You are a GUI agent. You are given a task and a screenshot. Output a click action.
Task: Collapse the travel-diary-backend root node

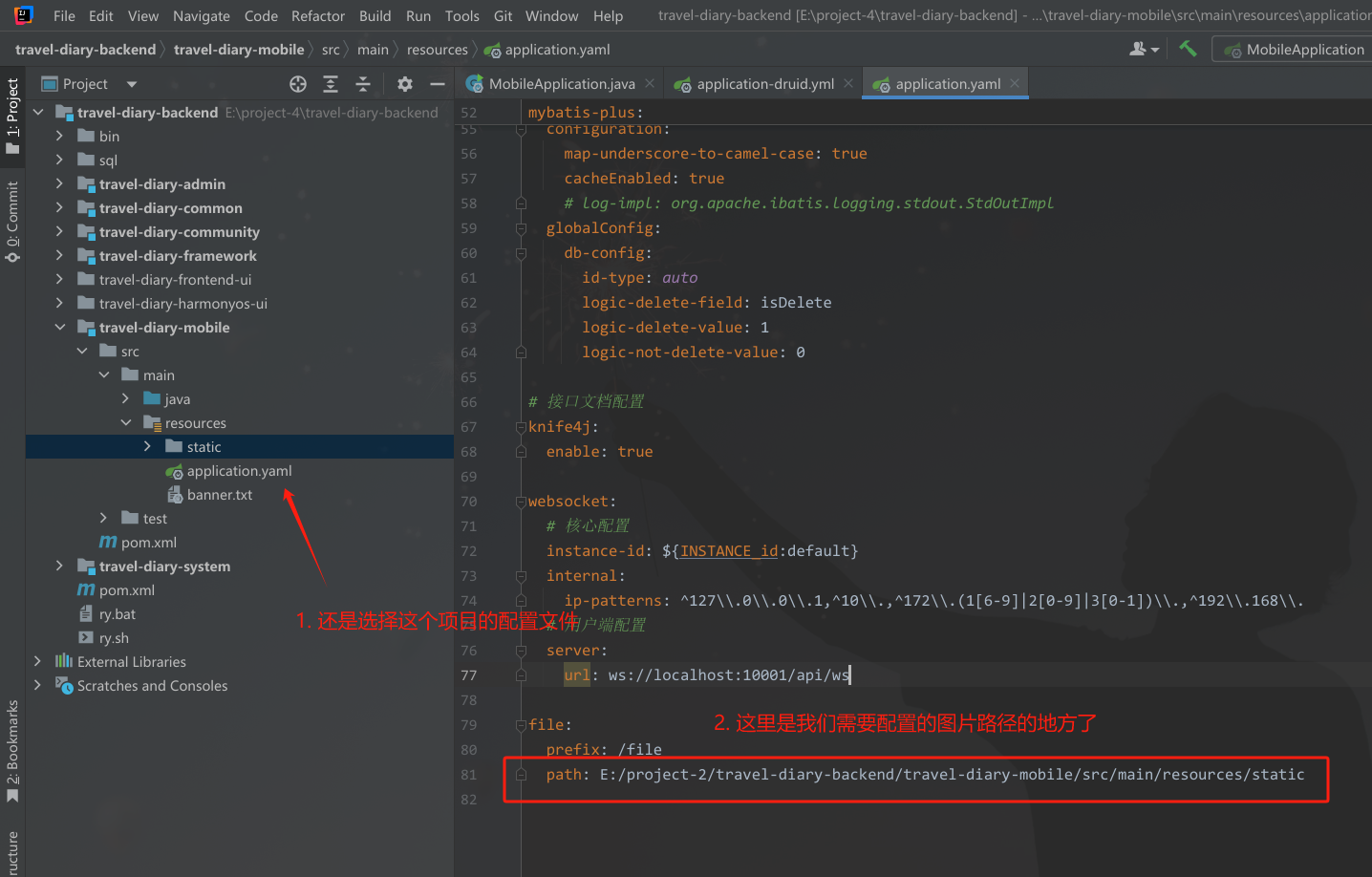click(x=38, y=113)
